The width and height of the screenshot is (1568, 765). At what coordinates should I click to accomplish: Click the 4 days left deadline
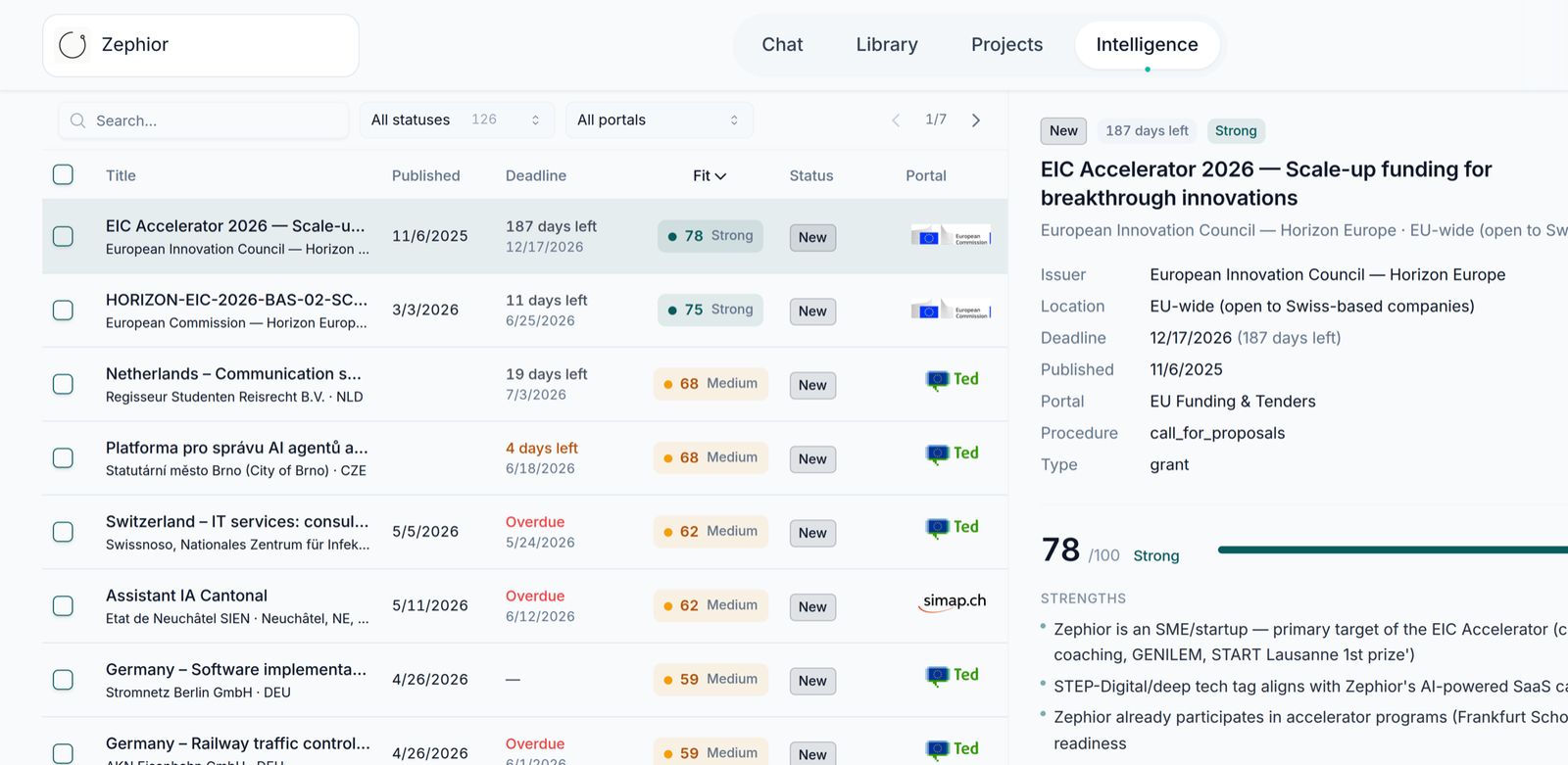[x=542, y=448]
